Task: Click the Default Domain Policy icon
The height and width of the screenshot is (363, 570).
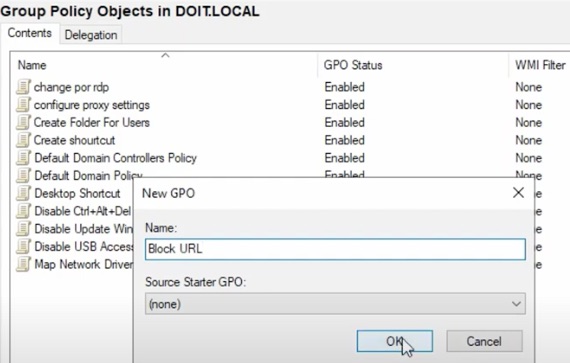Action: click(x=23, y=176)
